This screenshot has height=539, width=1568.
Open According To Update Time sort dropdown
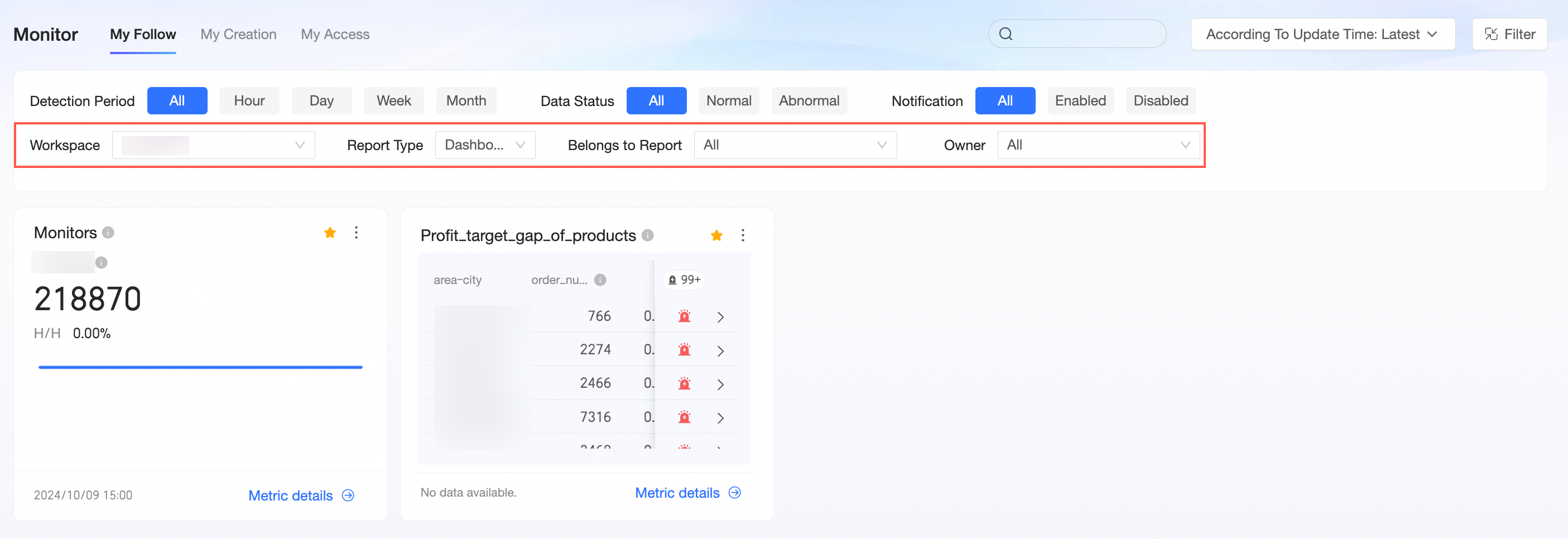(1322, 34)
